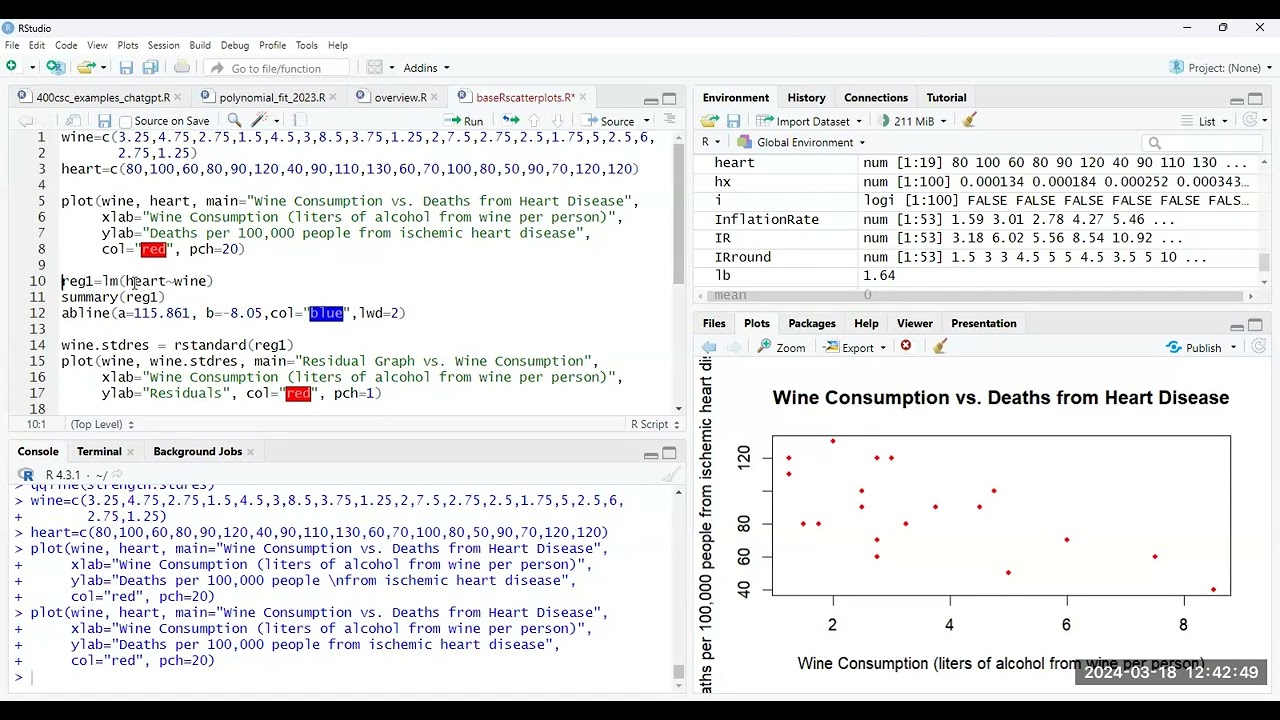
Task: Open the Project: (None) dropdown
Action: coord(1220,68)
